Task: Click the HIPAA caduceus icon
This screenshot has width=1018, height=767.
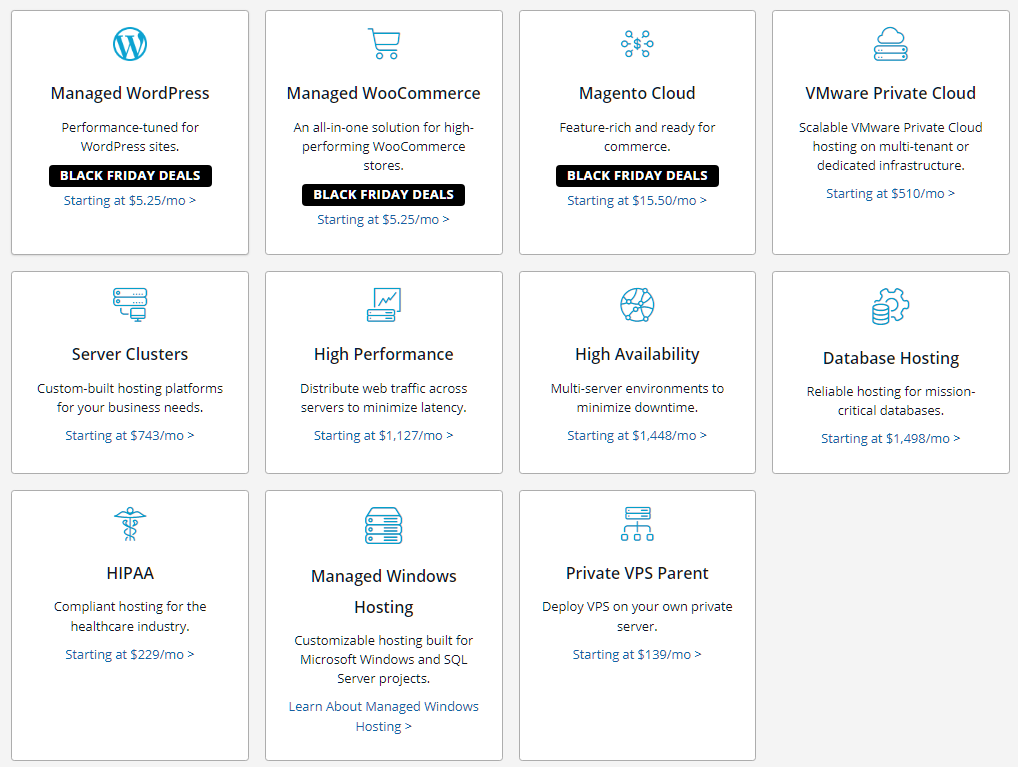Action: click(x=130, y=524)
